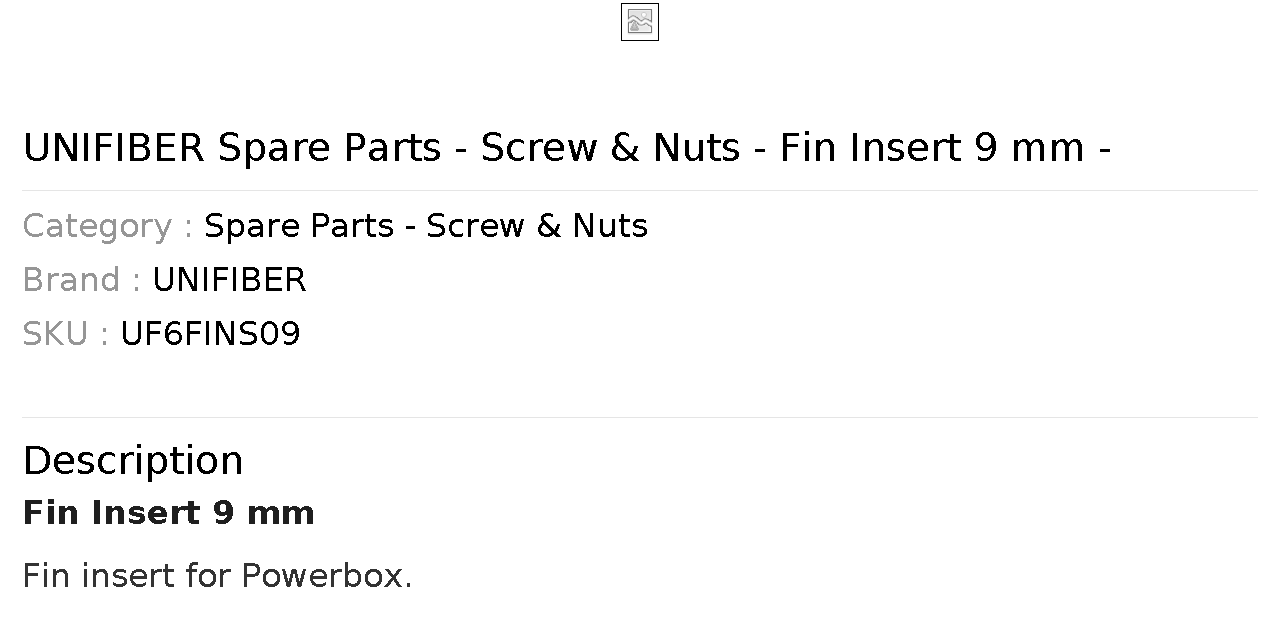Image resolution: width=1280 pixels, height=632 pixels.
Task: Click the gray Category label
Action: [107, 226]
